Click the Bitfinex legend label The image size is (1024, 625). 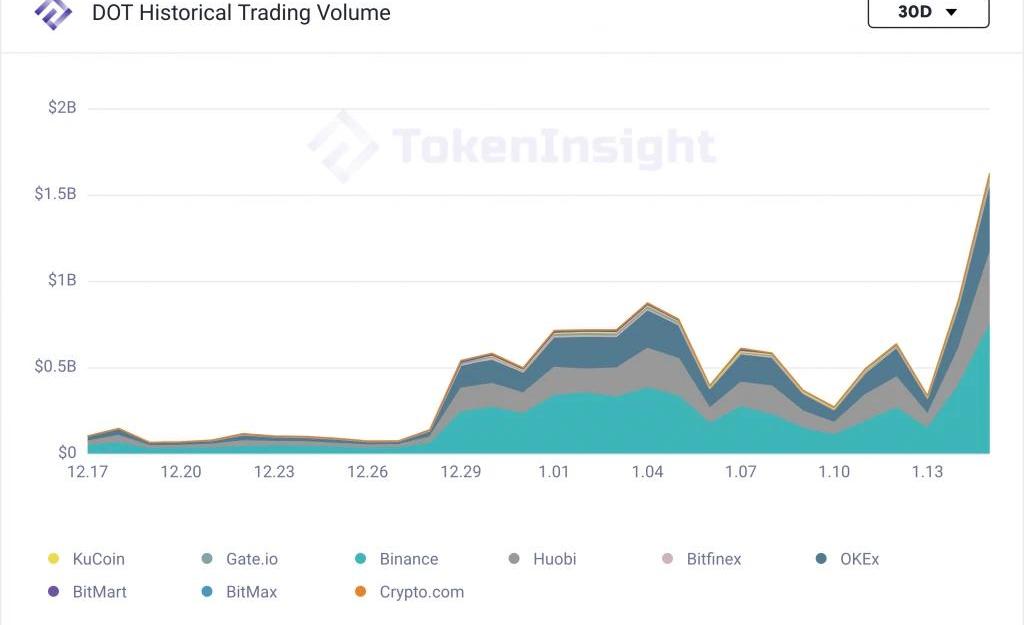coord(714,559)
